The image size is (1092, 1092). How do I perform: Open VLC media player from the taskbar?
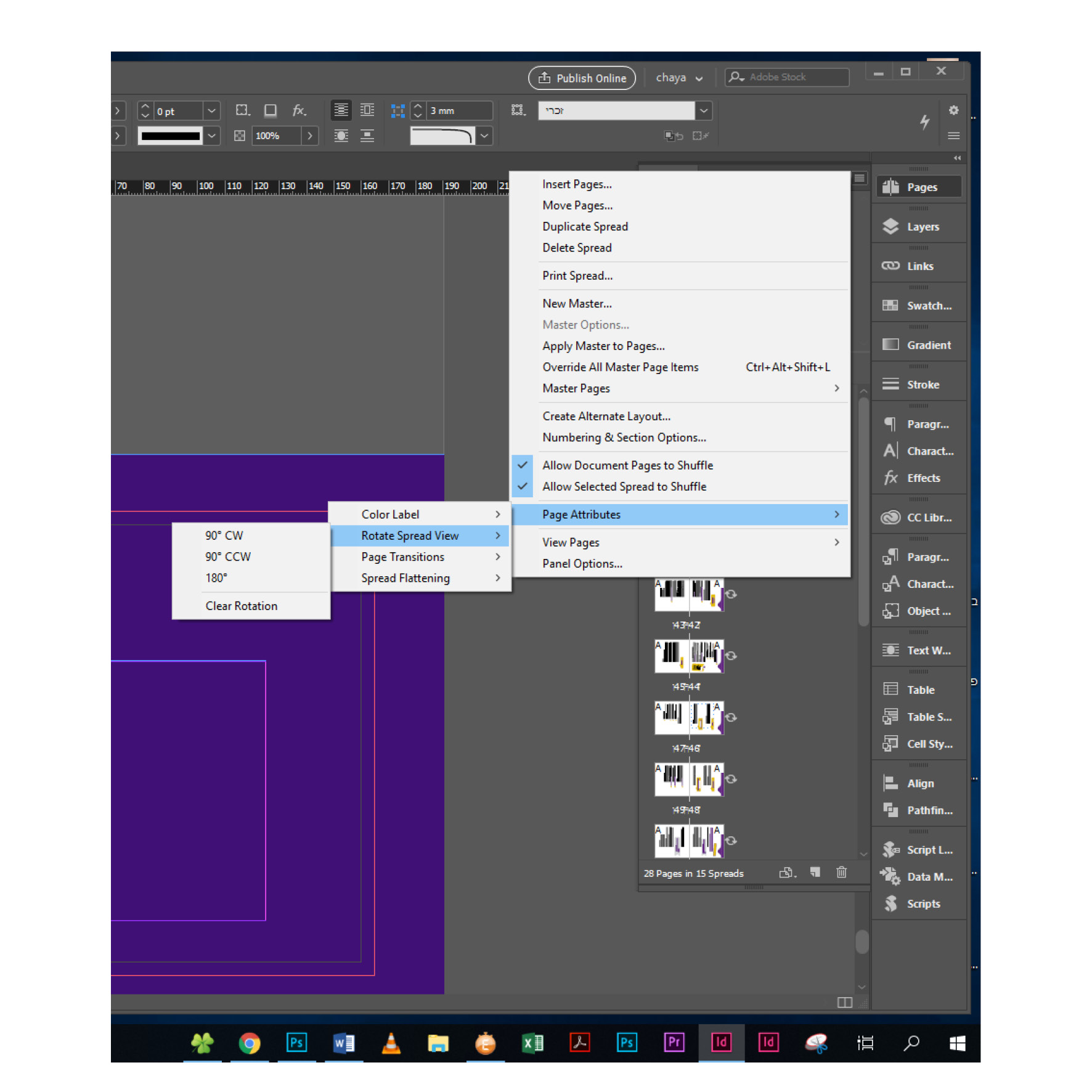391,1043
